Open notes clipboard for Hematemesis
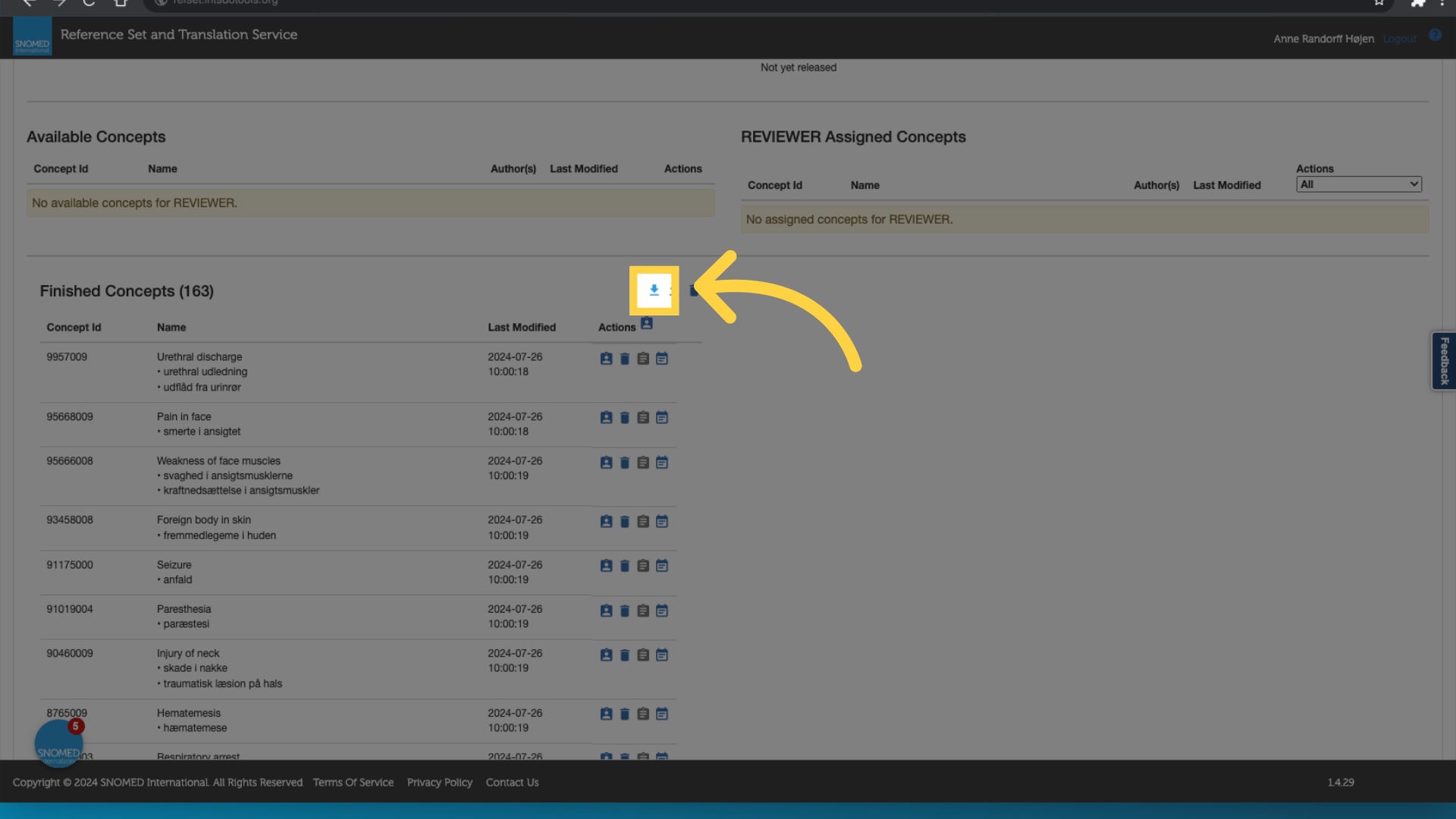This screenshot has width=1456, height=819. pos(643,714)
